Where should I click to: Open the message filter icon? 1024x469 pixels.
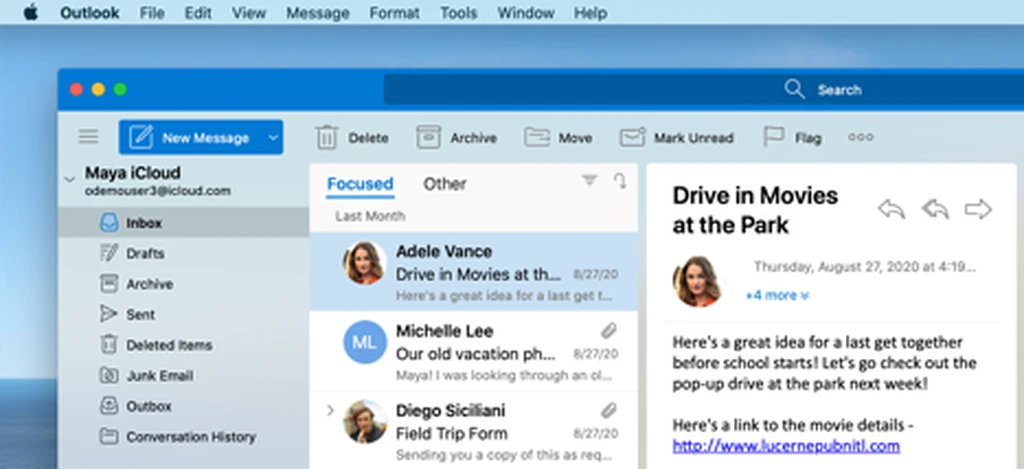pos(589,180)
